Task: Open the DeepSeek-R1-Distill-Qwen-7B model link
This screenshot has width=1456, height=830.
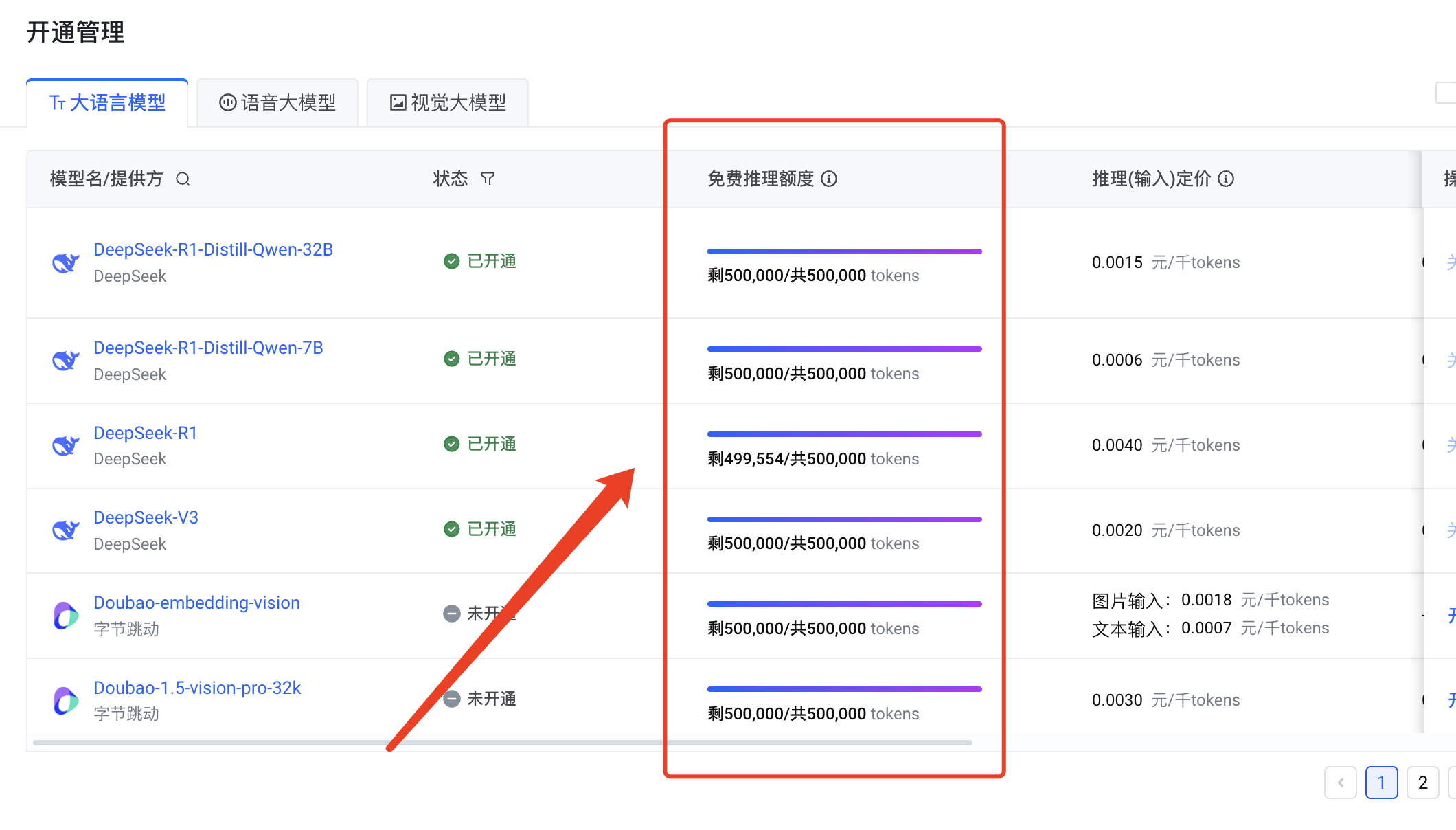Action: [208, 348]
